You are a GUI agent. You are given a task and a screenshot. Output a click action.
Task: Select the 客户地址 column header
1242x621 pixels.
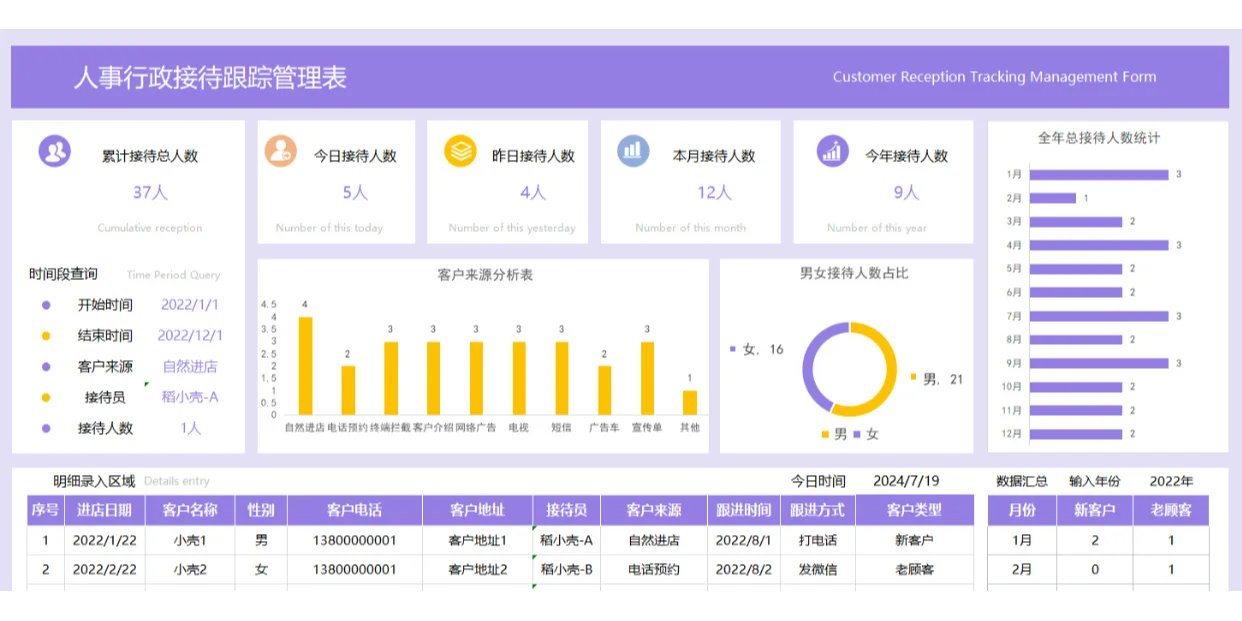477,510
